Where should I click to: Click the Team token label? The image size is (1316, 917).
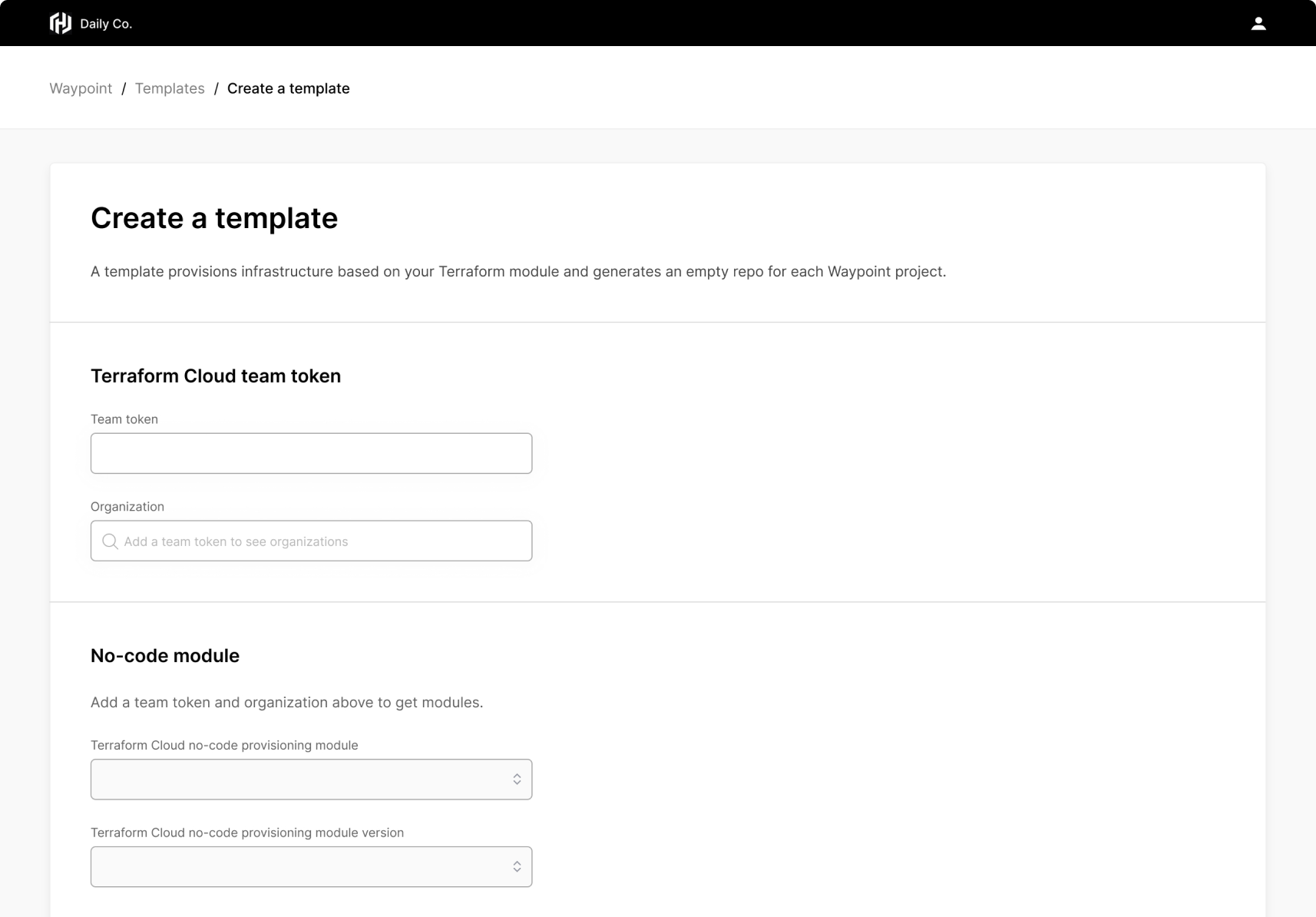tap(124, 419)
